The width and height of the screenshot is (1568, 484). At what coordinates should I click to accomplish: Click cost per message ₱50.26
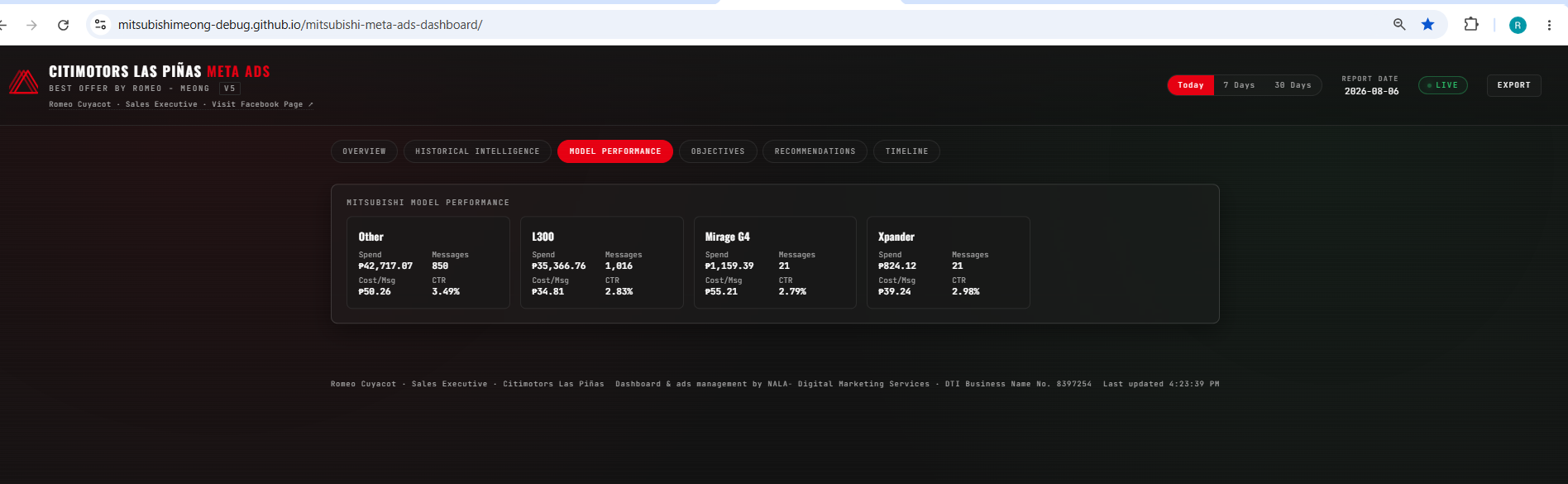[375, 292]
